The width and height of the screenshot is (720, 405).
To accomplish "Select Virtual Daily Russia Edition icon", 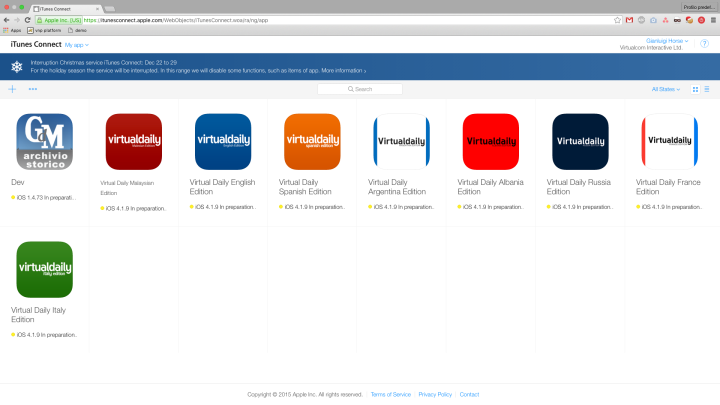I will (580, 142).
